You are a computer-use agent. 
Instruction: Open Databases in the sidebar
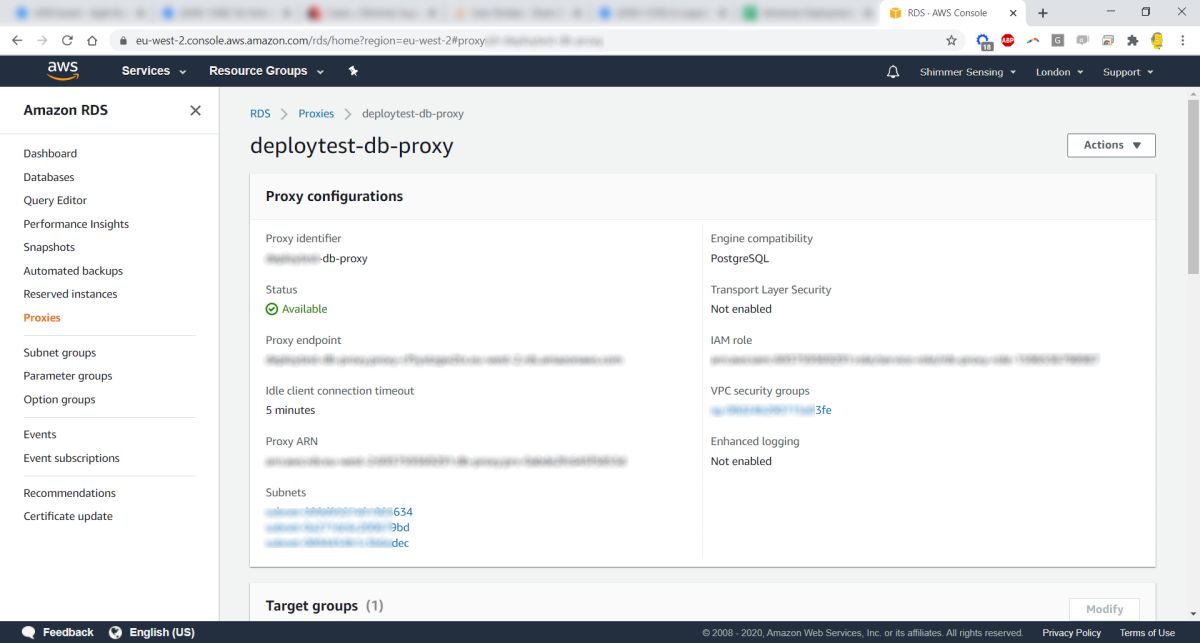click(x=49, y=177)
